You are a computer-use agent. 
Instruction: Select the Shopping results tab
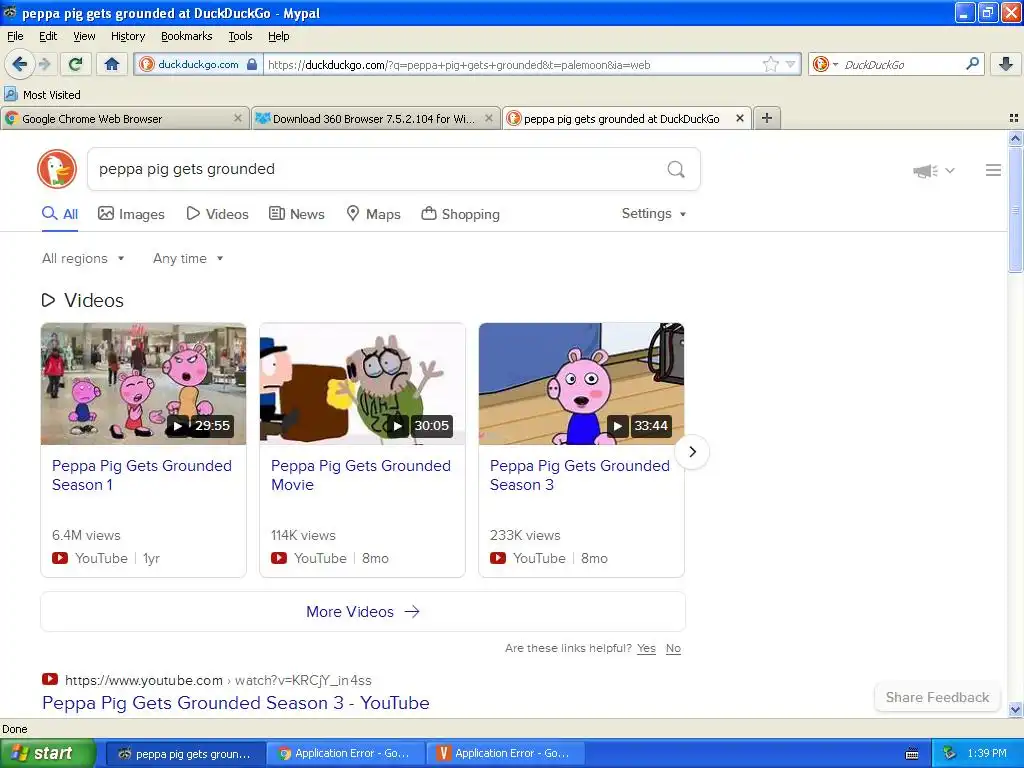460,214
